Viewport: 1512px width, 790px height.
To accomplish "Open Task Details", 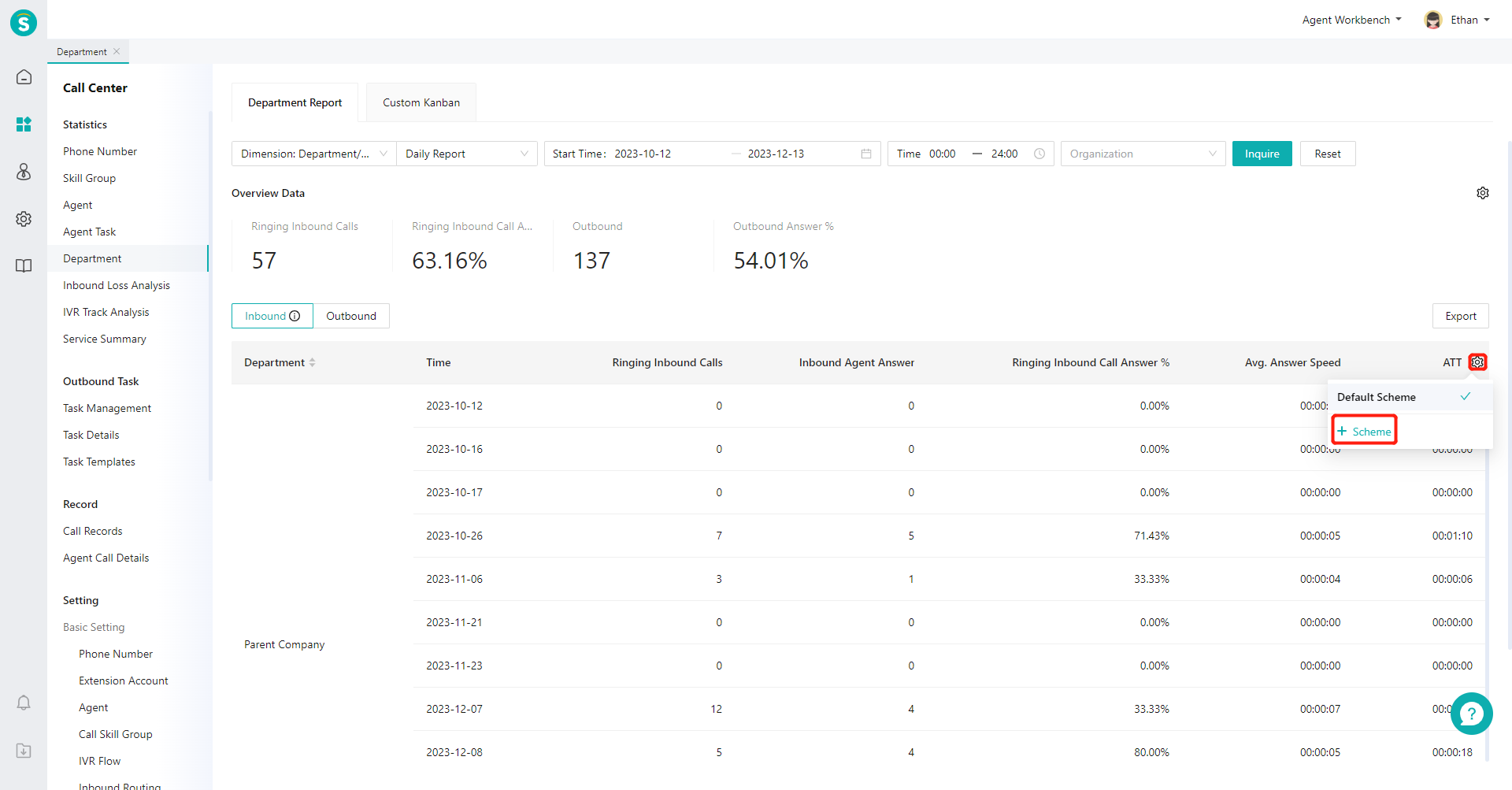I will point(91,435).
